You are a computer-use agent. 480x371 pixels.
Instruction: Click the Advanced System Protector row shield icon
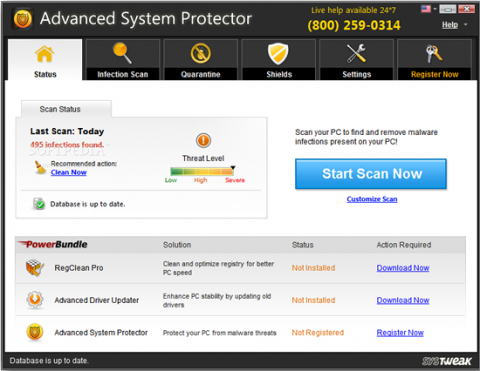(x=35, y=332)
